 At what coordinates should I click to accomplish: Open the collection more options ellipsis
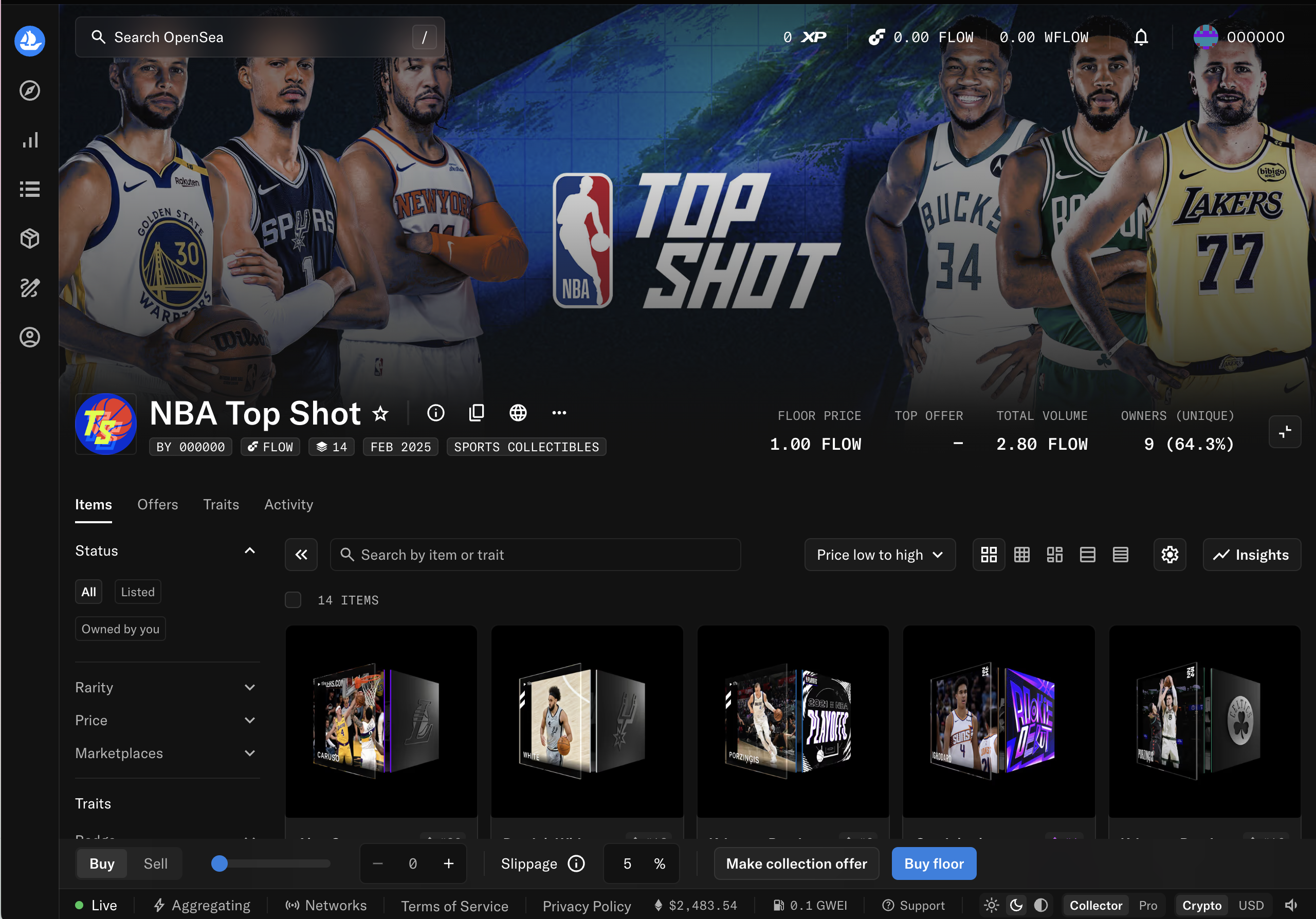pos(559,413)
